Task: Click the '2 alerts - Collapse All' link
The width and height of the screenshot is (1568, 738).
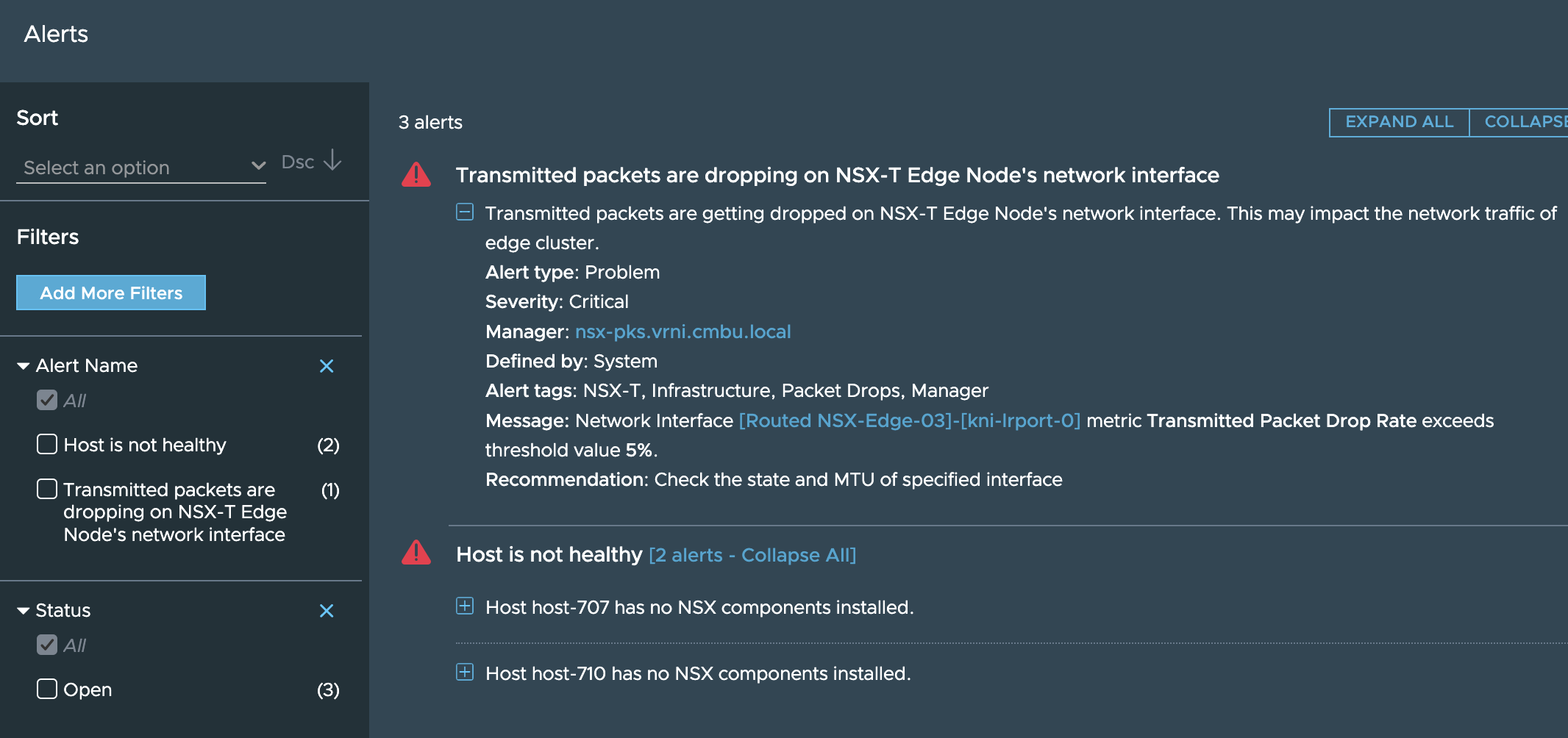Action: point(752,555)
